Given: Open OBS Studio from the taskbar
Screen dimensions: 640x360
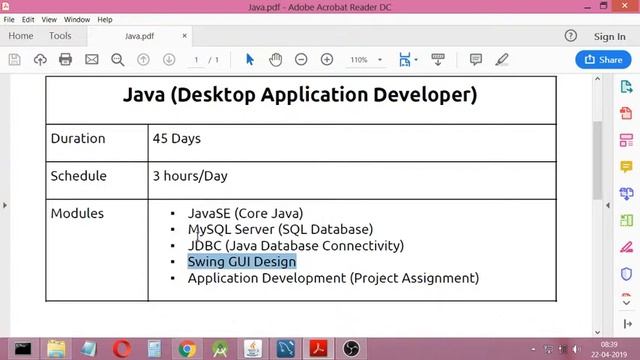Looking at the screenshot, I should (x=351, y=349).
